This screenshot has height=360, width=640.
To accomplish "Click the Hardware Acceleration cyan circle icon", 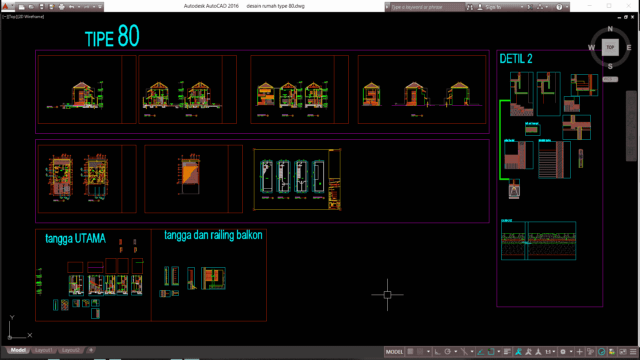I will point(601,352).
